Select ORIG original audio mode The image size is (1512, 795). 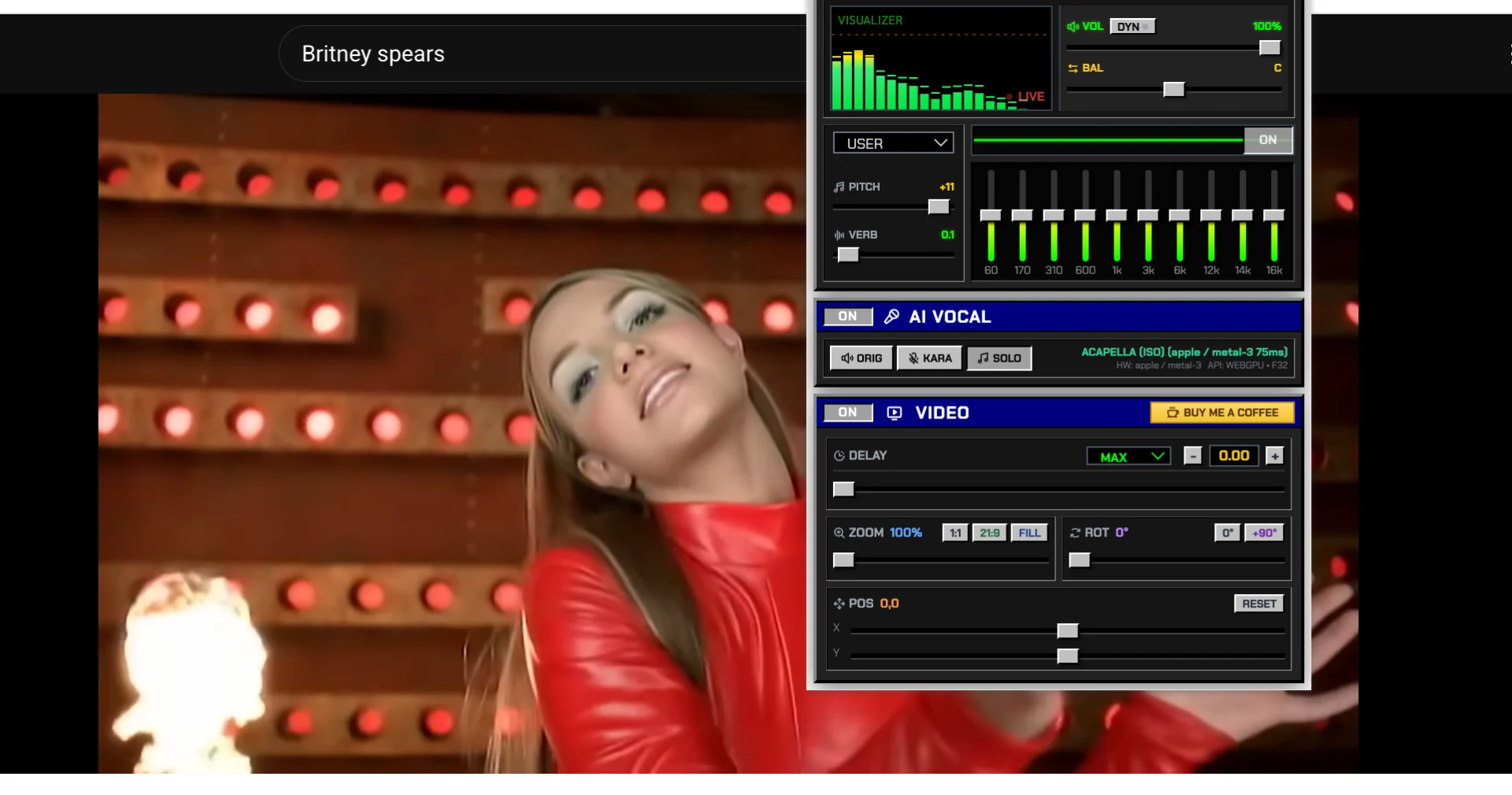click(x=862, y=358)
